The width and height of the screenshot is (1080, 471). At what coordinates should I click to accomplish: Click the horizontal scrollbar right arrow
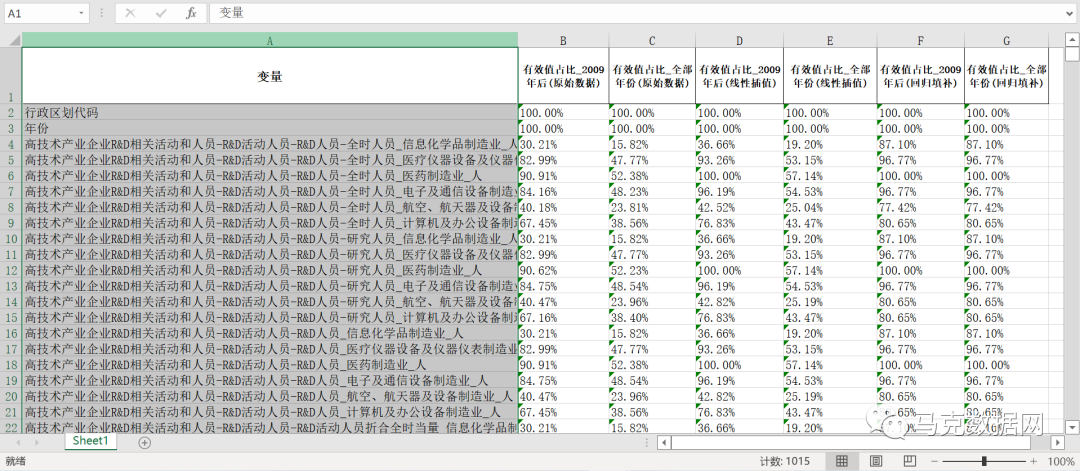tap(1058, 442)
